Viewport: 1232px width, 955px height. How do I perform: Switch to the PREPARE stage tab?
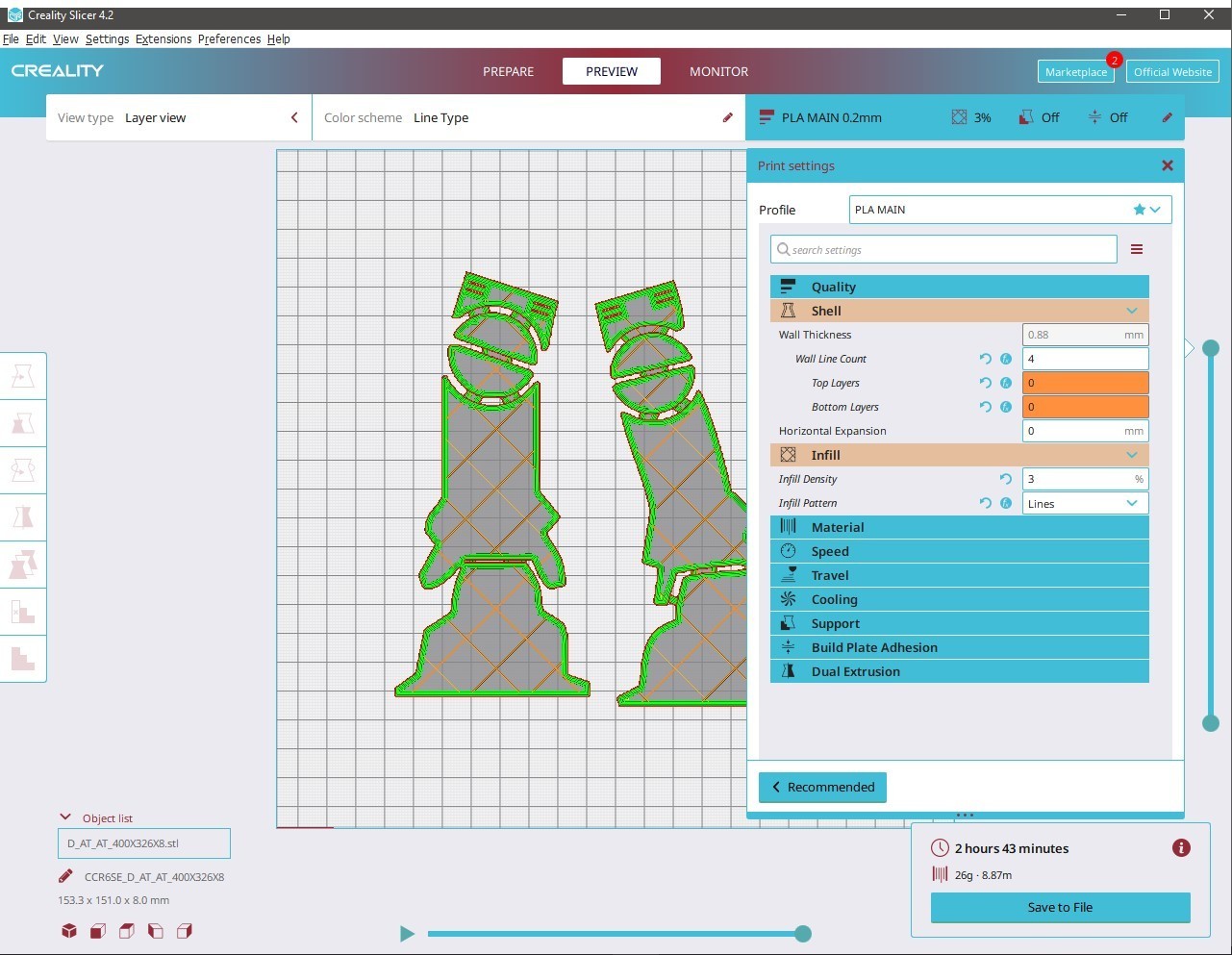(508, 71)
